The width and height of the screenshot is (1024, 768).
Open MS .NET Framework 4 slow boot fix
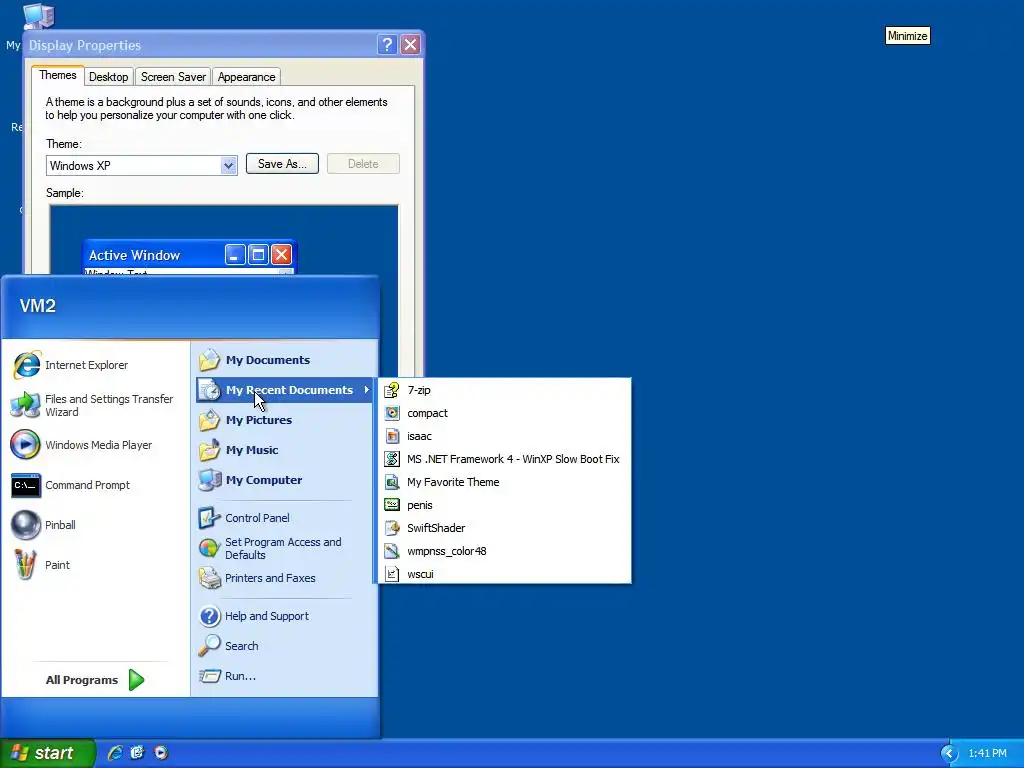[x=504, y=459]
